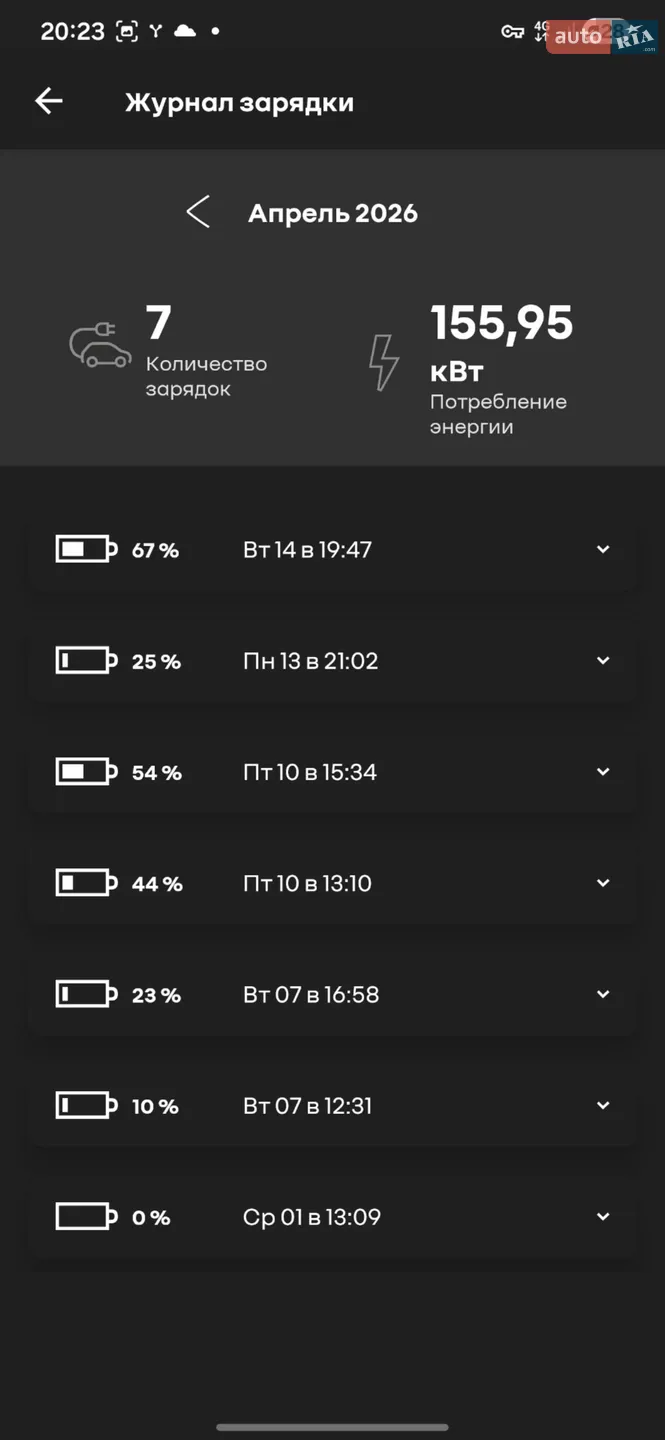The height and width of the screenshot is (1440, 665).
Task: Expand the Вт 14 в 19:47 charging entry
Action: coord(603,549)
